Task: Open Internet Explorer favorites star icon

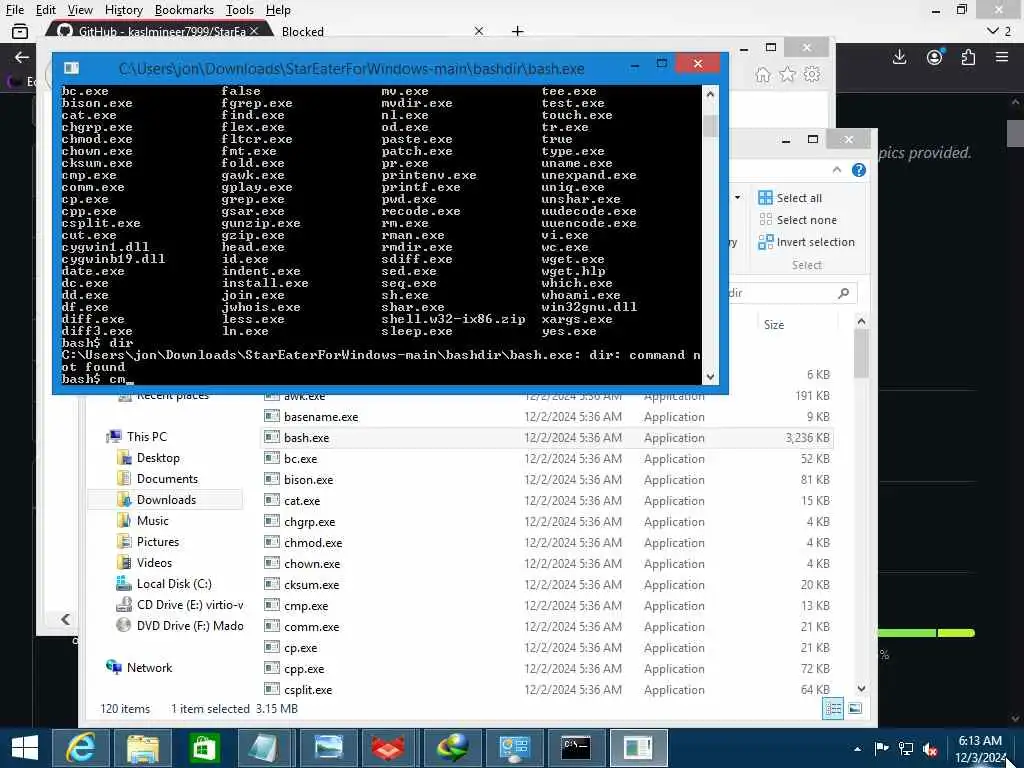Action: (x=788, y=74)
